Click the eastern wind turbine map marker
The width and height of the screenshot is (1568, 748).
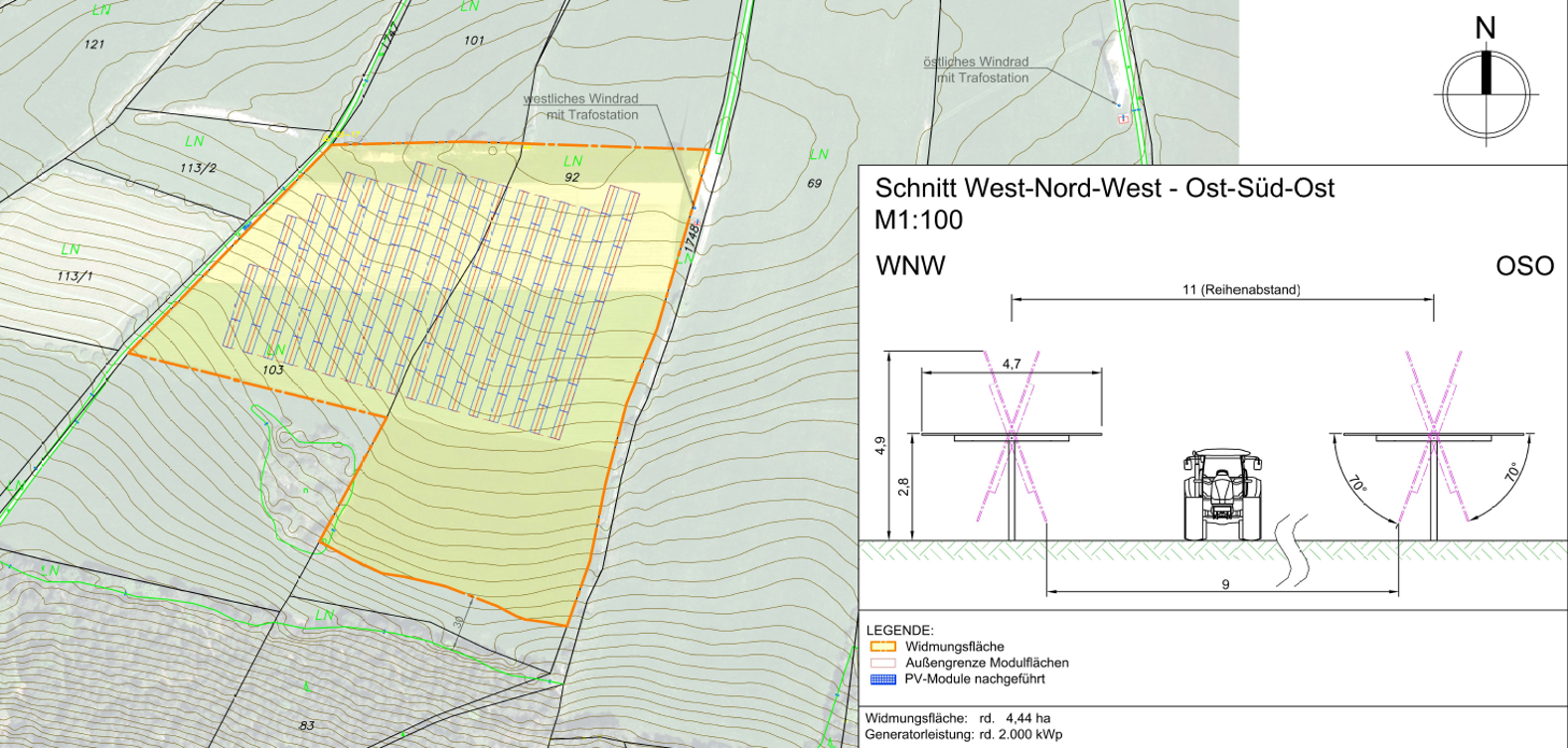(1124, 118)
